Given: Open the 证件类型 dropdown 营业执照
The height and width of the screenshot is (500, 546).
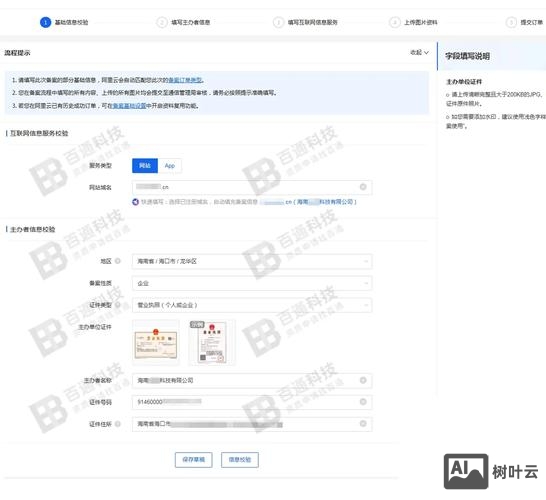Looking at the screenshot, I should pos(252,305).
